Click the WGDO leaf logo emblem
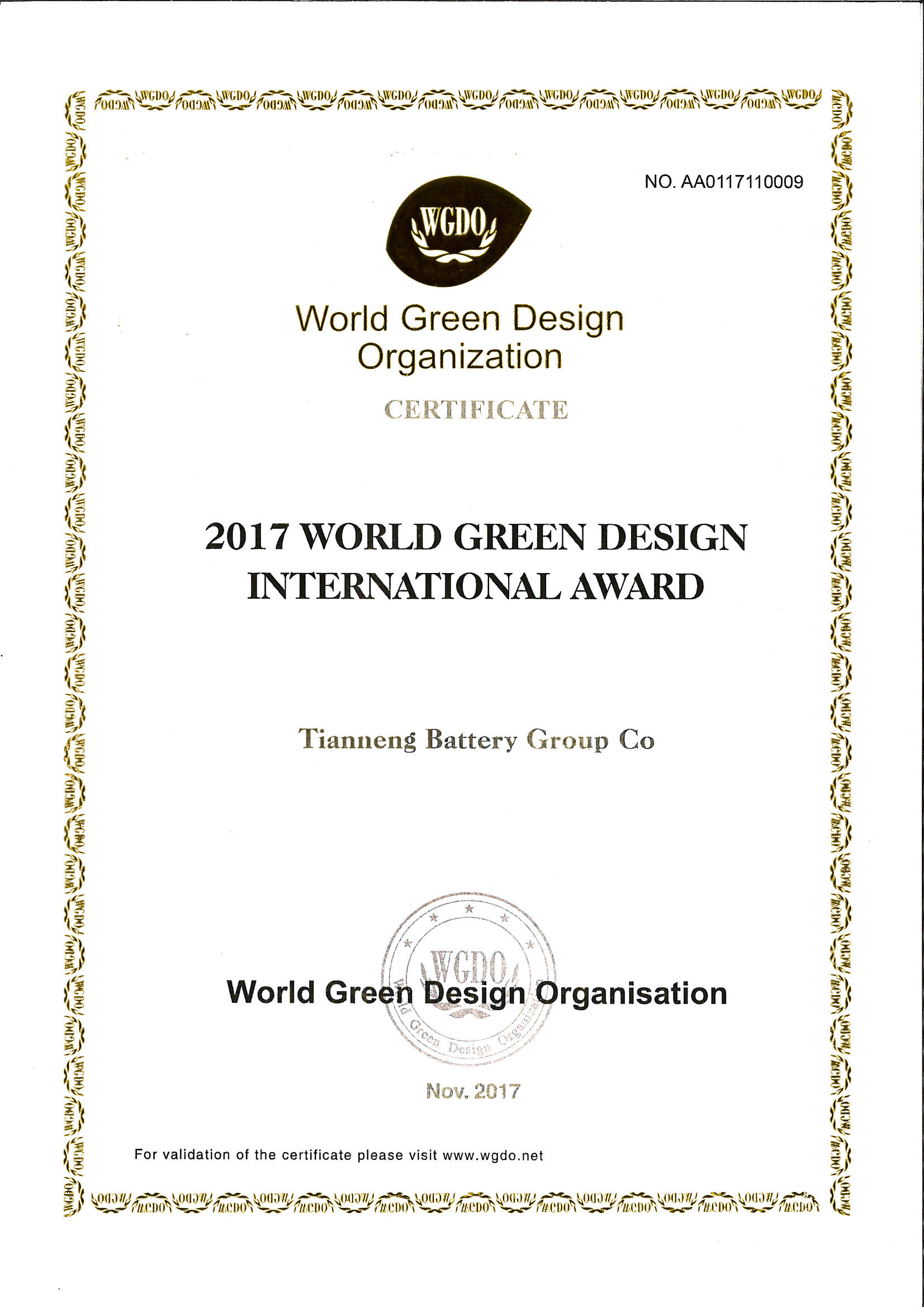 458,230
